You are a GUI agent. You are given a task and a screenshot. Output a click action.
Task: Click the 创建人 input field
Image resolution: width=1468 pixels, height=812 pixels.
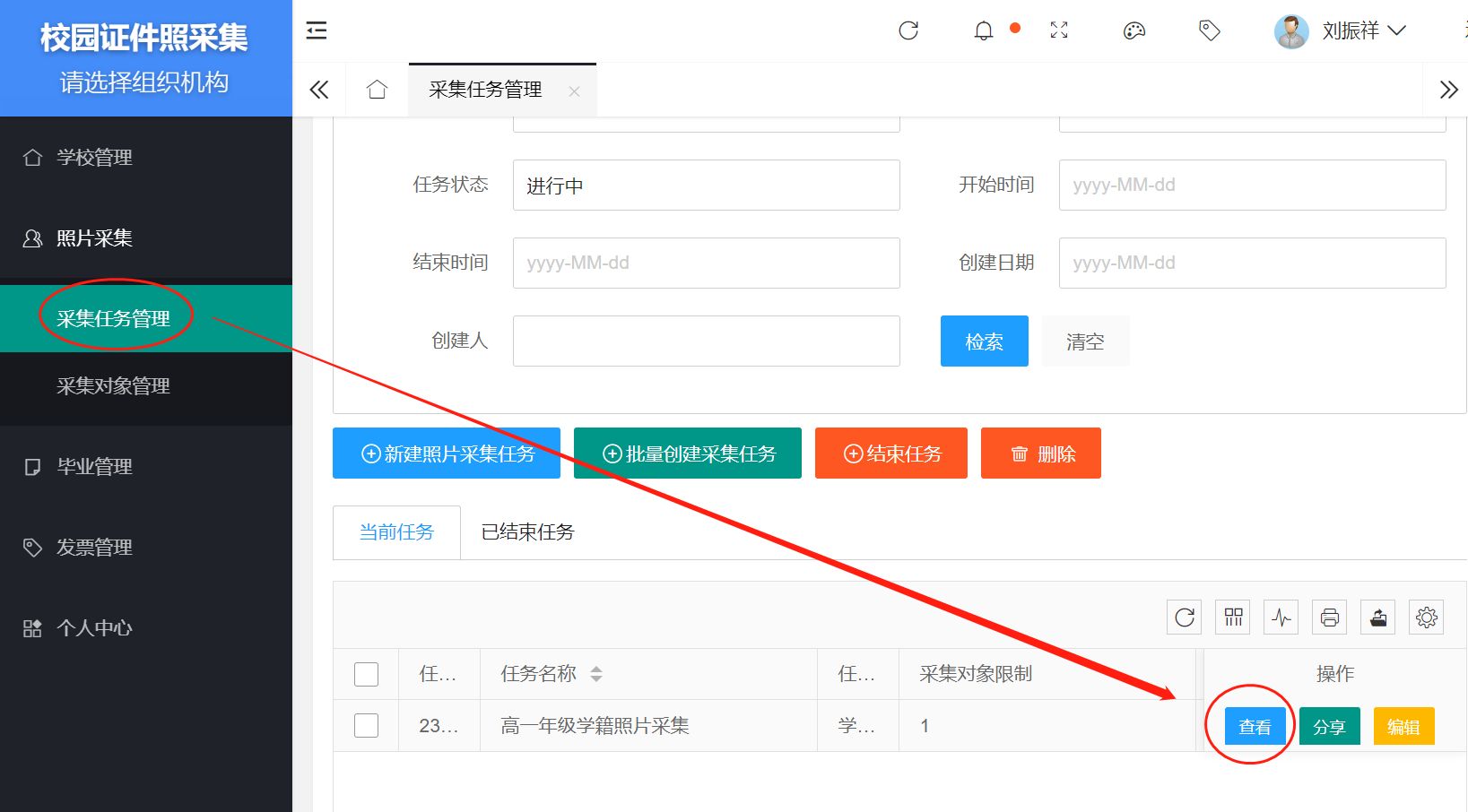coord(706,341)
